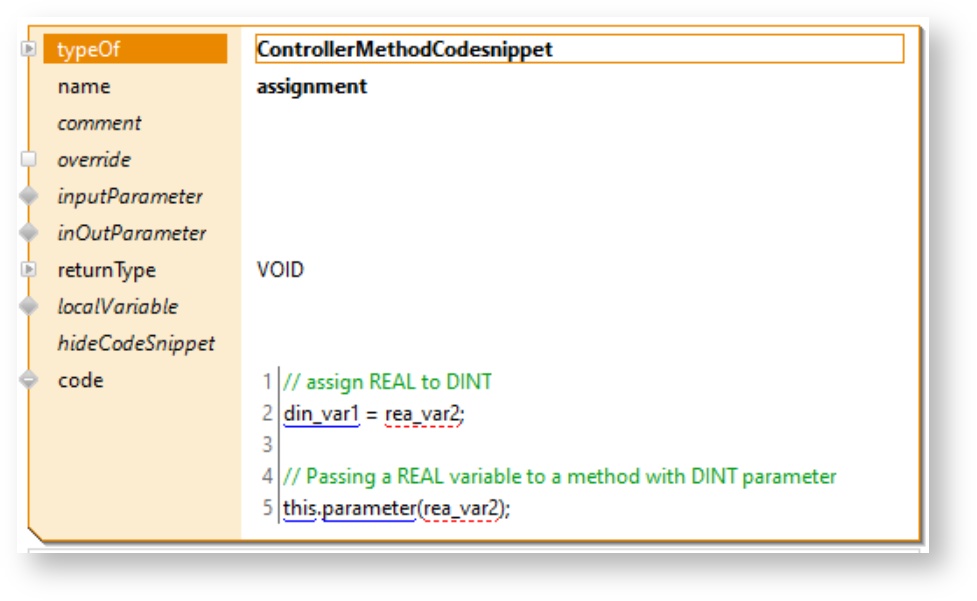The width and height of the screenshot is (977, 601).
Task: Click the underlined din_var1 variable in code
Action: (x=321, y=413)
